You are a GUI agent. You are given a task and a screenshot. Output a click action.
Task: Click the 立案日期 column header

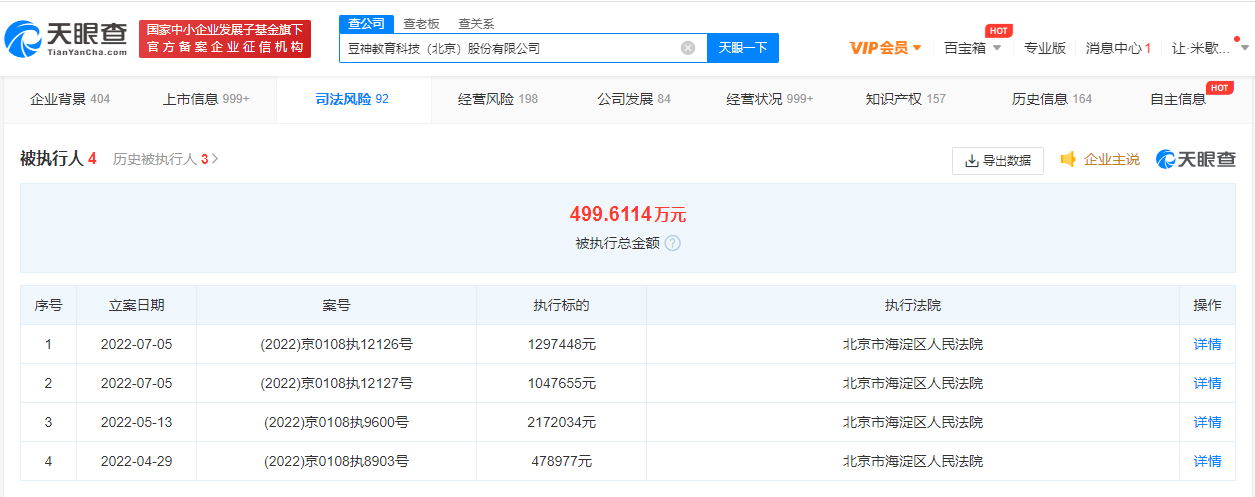(136, 305)
